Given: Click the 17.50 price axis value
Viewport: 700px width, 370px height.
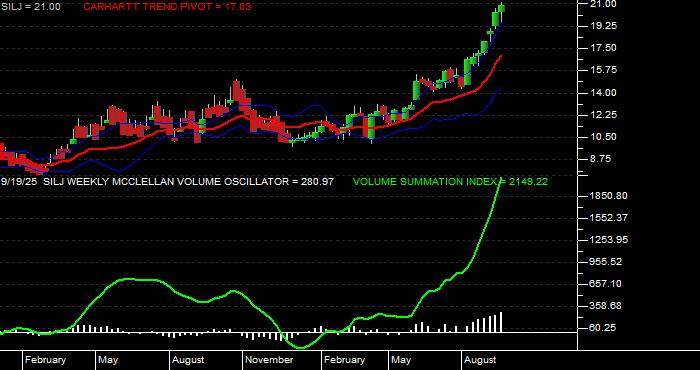Looking at the screenshot, I should 604,48.
